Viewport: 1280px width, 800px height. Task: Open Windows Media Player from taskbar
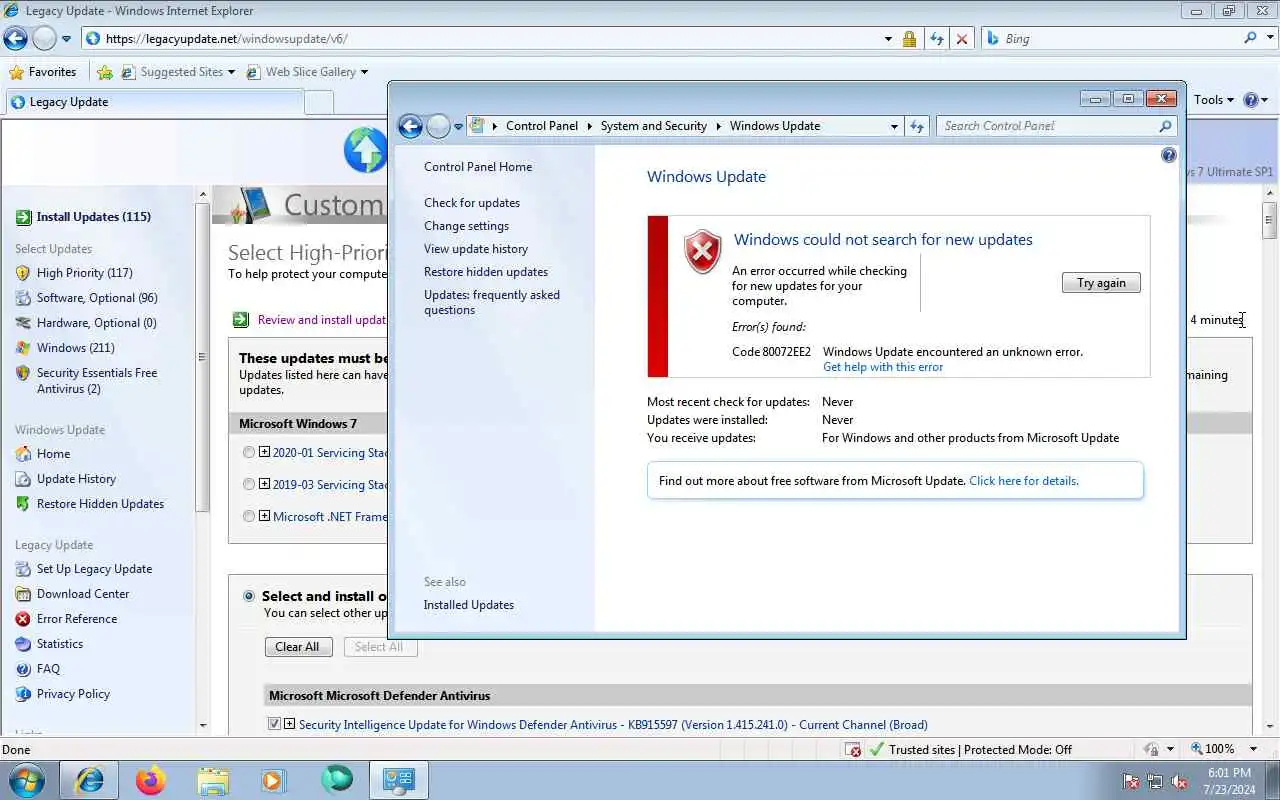coord(274,780)
